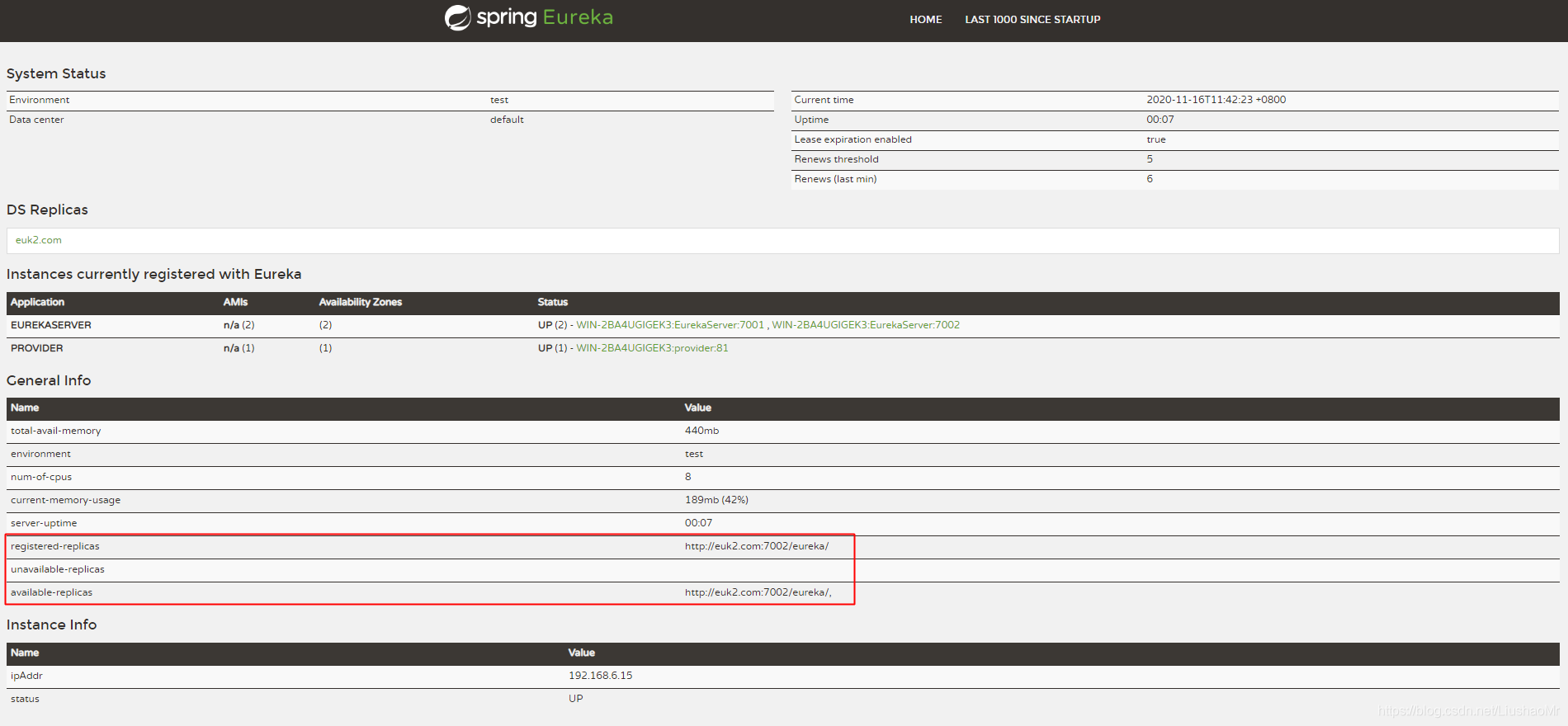Open LAST 1000 SINCE STARTUP page
1568x726 pixels.
pos(1032,20)
